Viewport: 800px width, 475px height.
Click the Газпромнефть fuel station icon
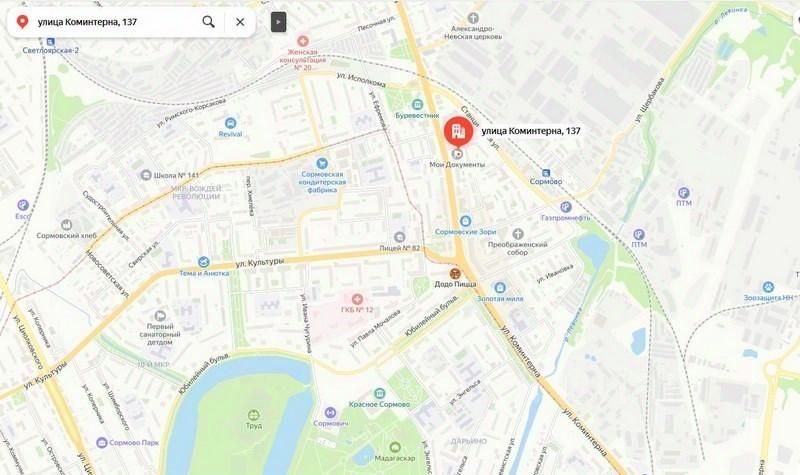point(565,207)
